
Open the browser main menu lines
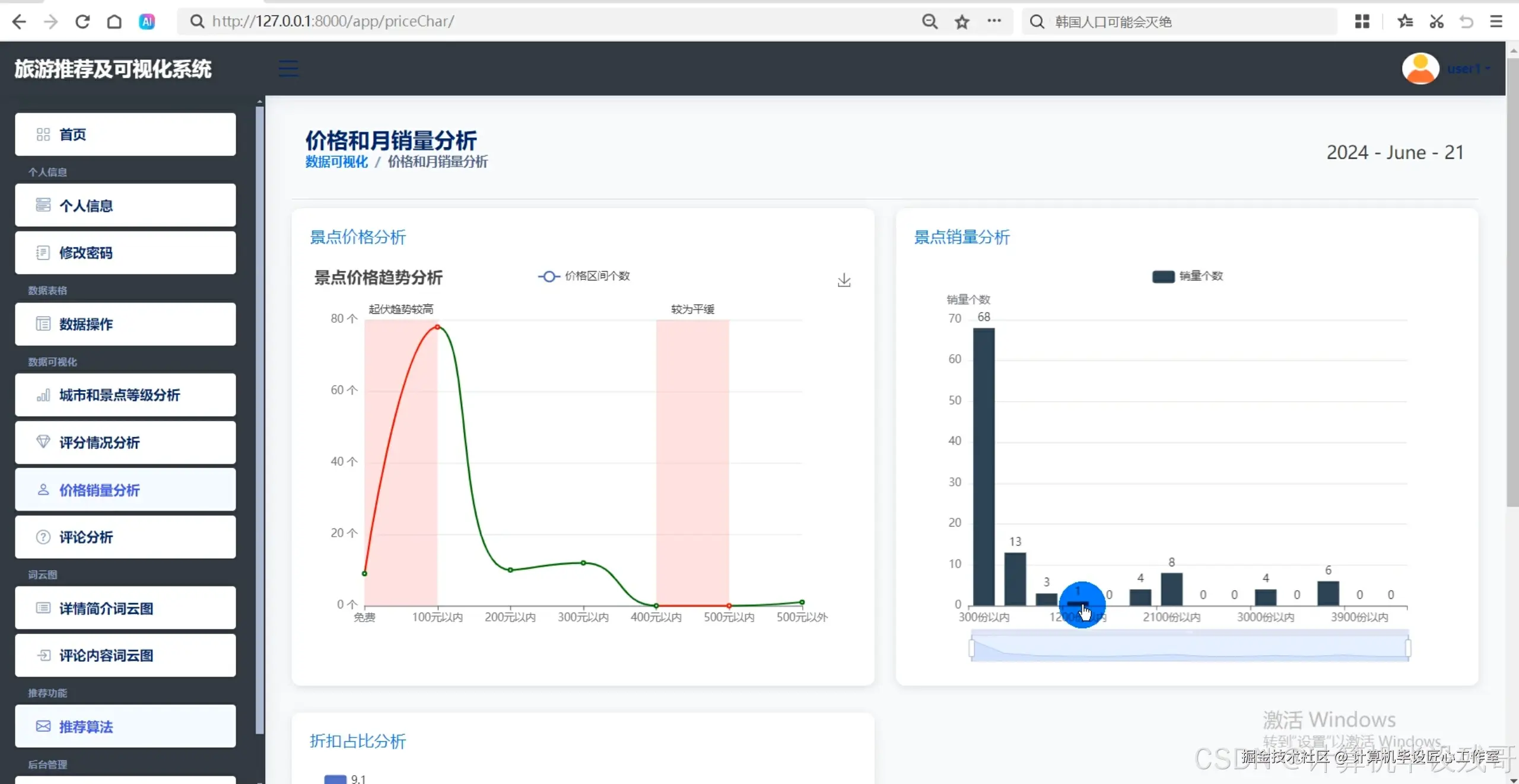click(x=1496, y=22)
